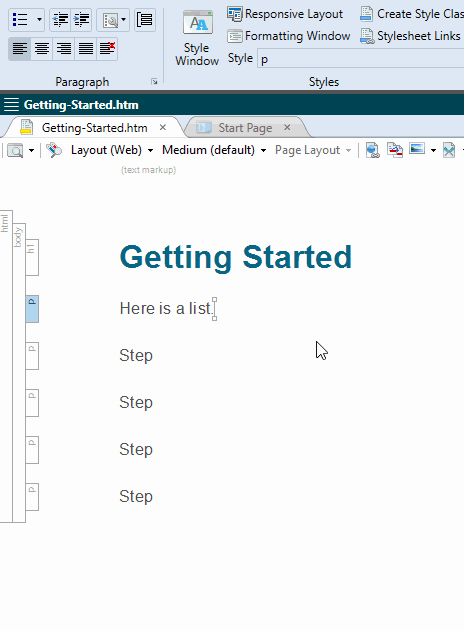This screenshot has height=631, width=464.
Task: Switch to the Start Page tab
Action: [245, 128]
